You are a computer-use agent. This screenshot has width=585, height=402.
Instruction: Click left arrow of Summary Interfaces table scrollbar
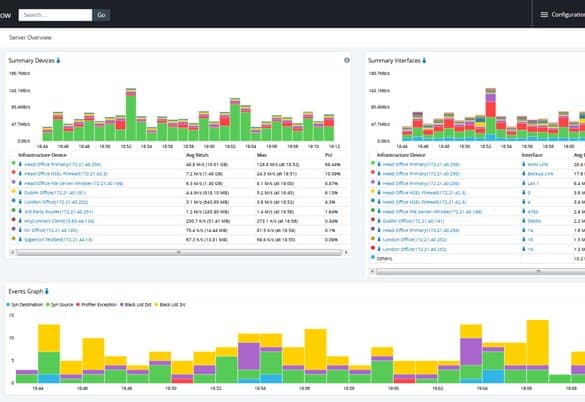(x=372, y=271)
